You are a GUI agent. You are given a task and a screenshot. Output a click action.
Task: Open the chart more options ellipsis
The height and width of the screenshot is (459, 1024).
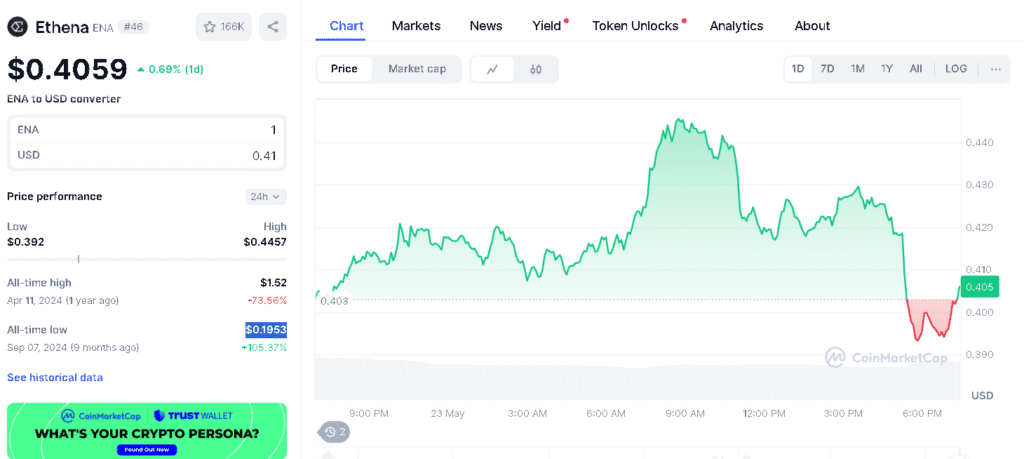click(996, 69)
